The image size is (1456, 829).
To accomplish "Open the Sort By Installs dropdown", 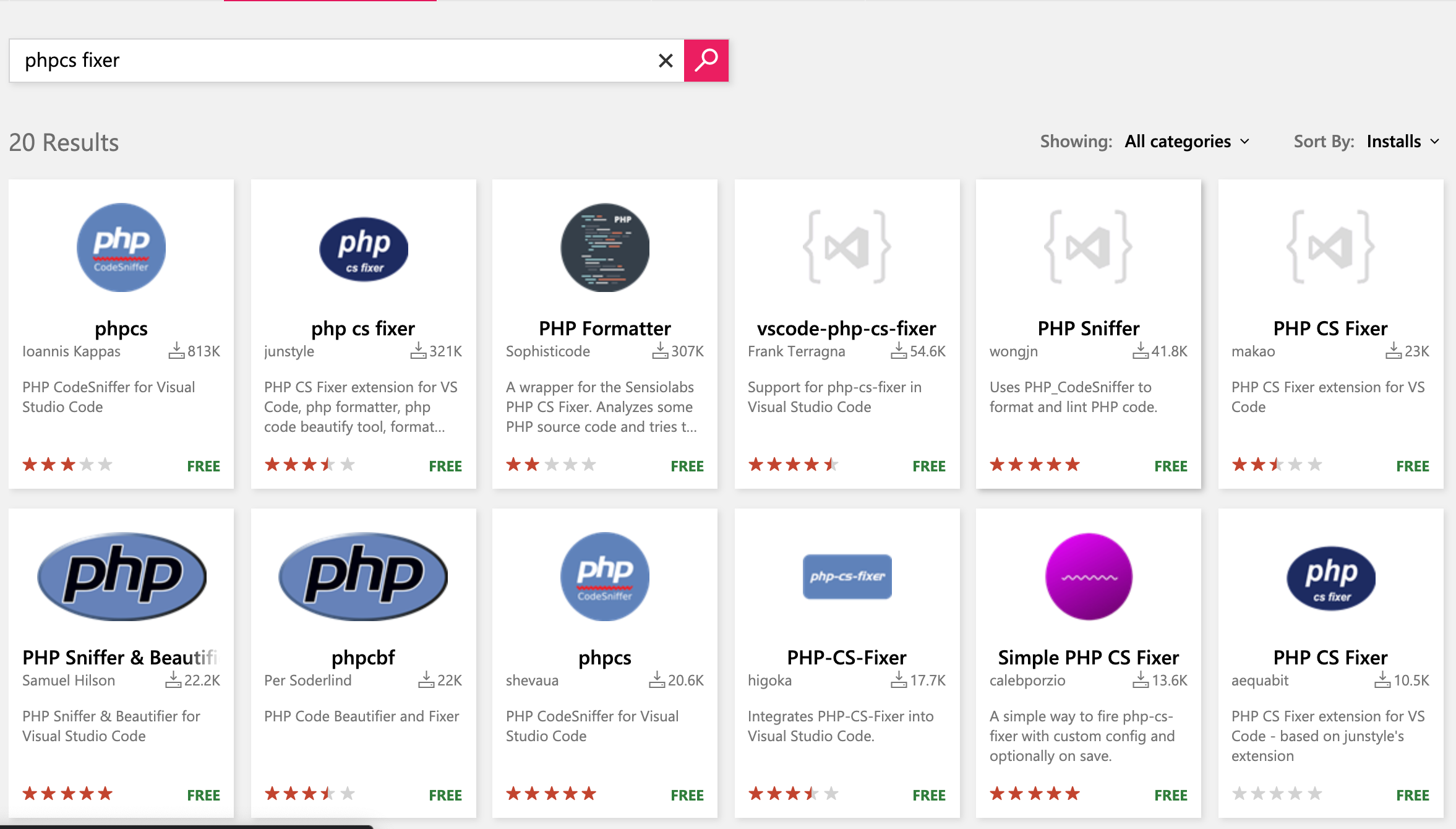I will (1402, 142).
